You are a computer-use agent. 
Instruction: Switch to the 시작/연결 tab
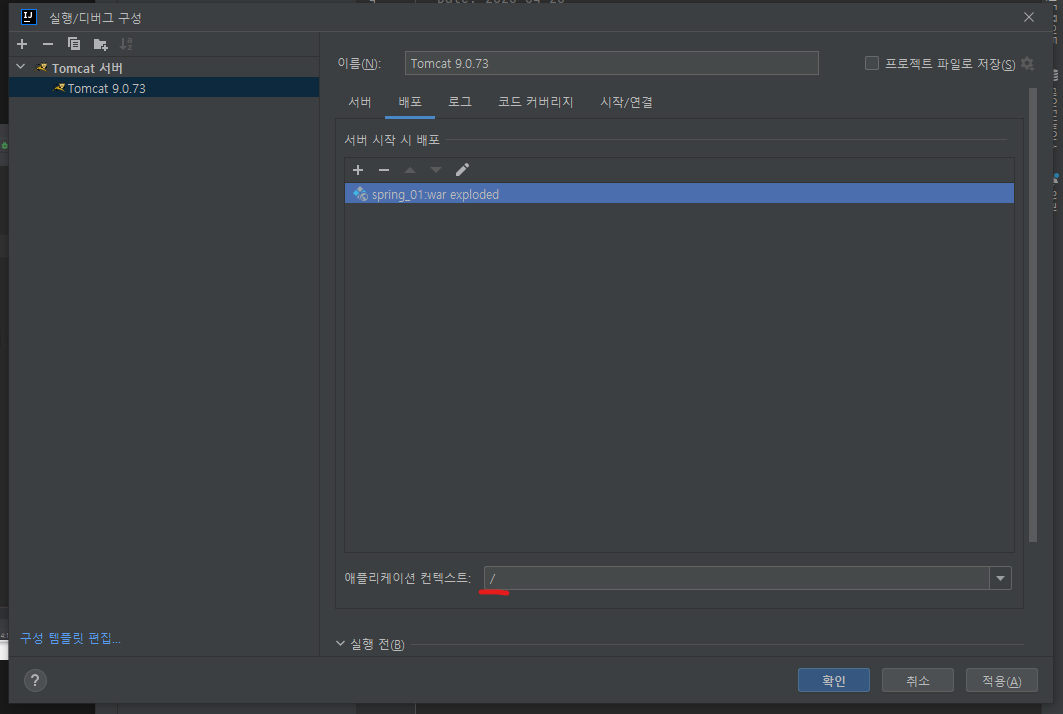(626, 102)
